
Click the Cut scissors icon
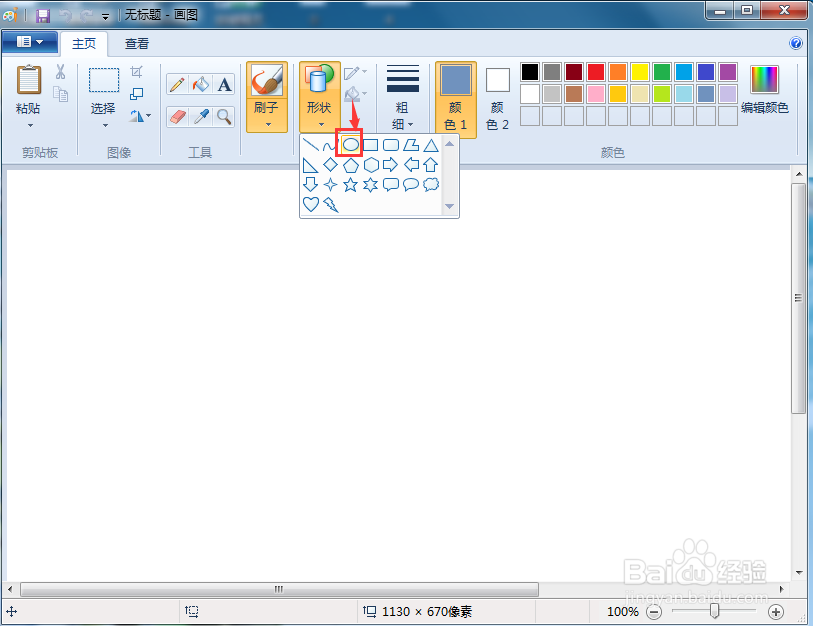click(61, 72)
